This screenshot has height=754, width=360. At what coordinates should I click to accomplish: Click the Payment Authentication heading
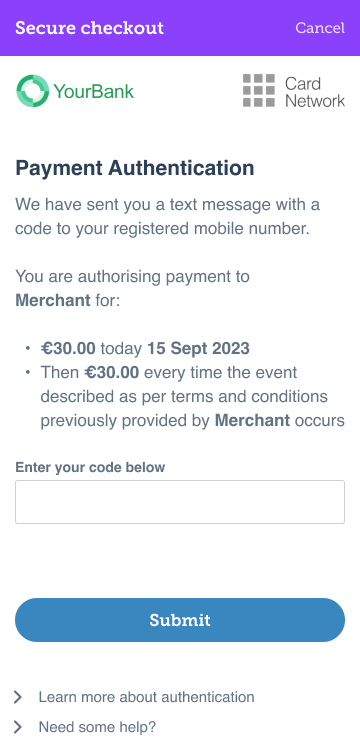pyautogui.click(x=135, y=168)
